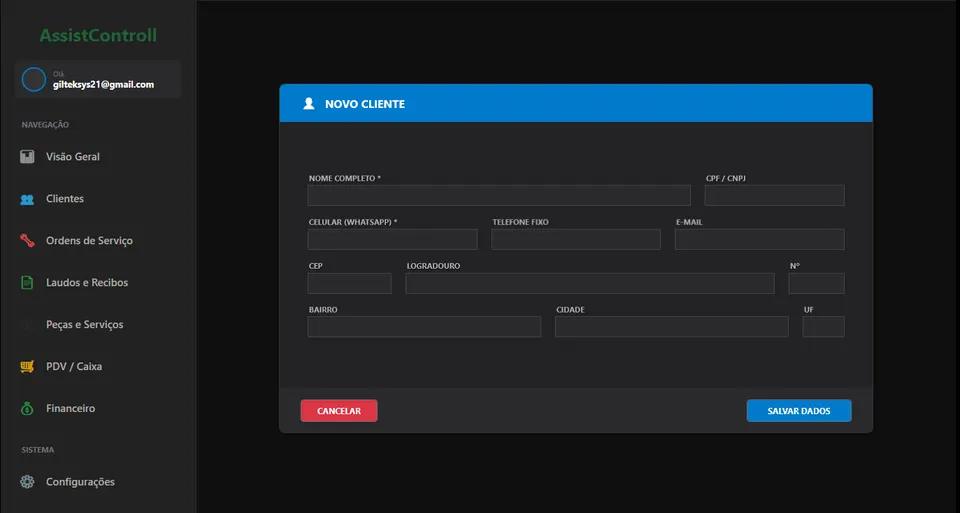
Task: Click the Ordens de Serviço wrench icon
Action: click(27, 241)
